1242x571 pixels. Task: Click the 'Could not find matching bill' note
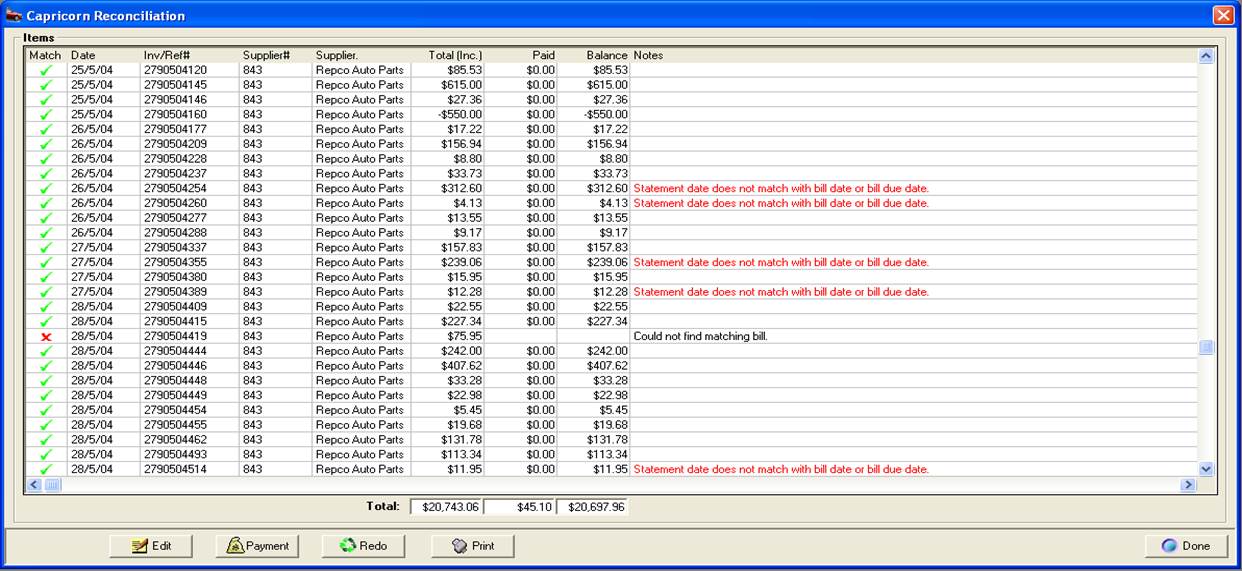tap(700, 337)
